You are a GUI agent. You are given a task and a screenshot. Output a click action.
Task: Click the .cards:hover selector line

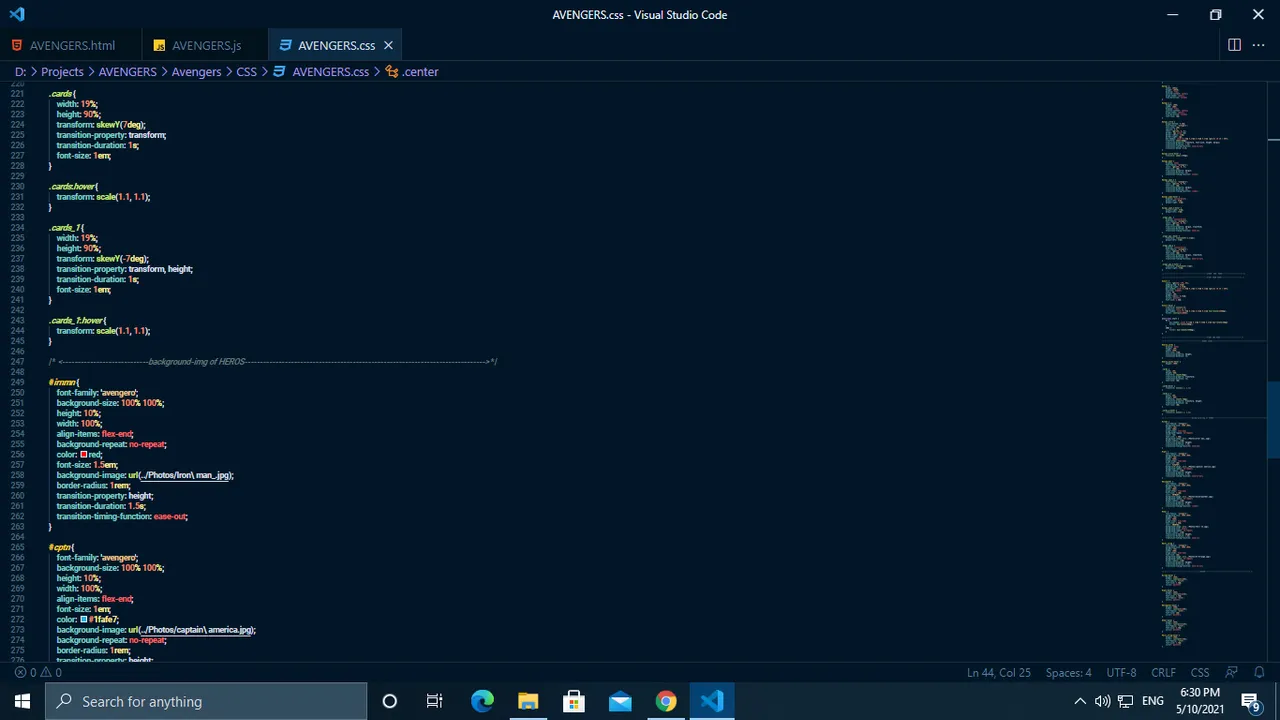[73, 186]
